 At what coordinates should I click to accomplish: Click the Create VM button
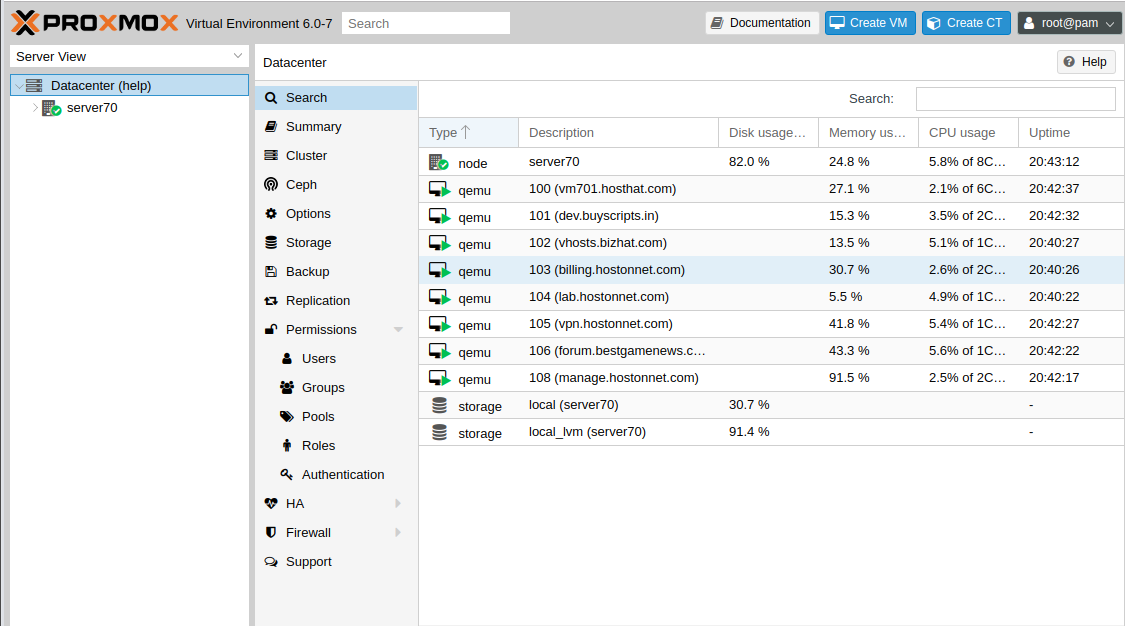pyautogui.click(x=868, y=23)
